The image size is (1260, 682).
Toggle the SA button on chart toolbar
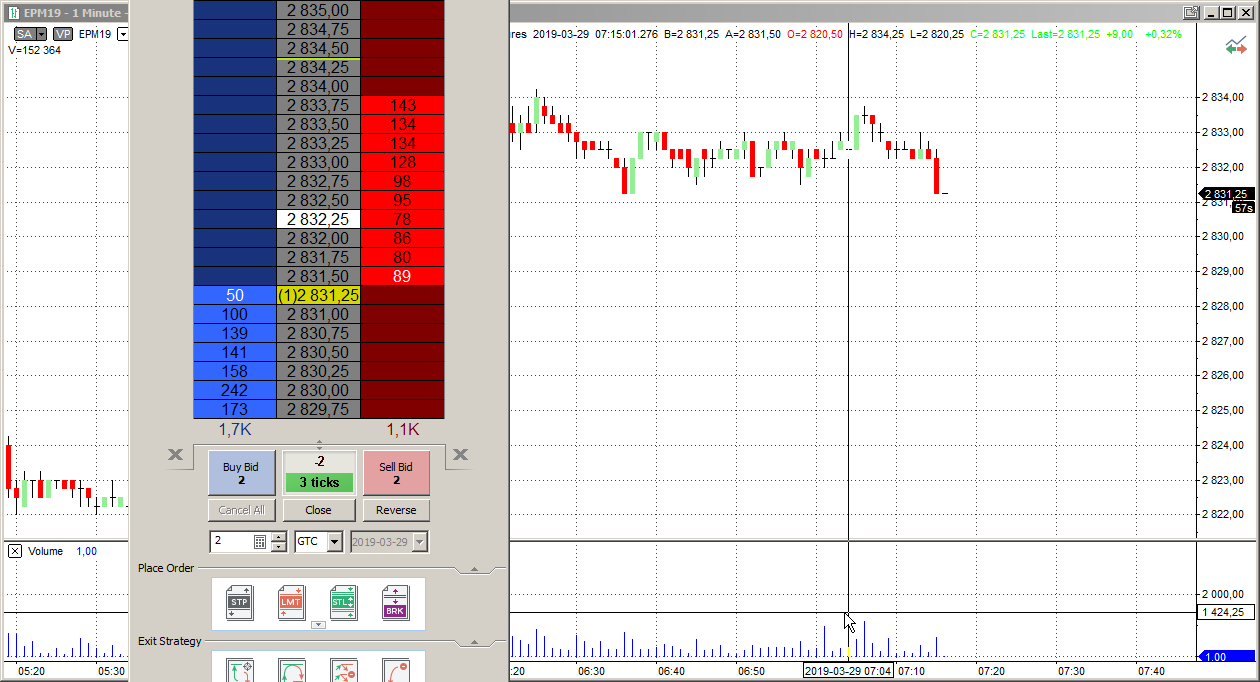(24, 34)
